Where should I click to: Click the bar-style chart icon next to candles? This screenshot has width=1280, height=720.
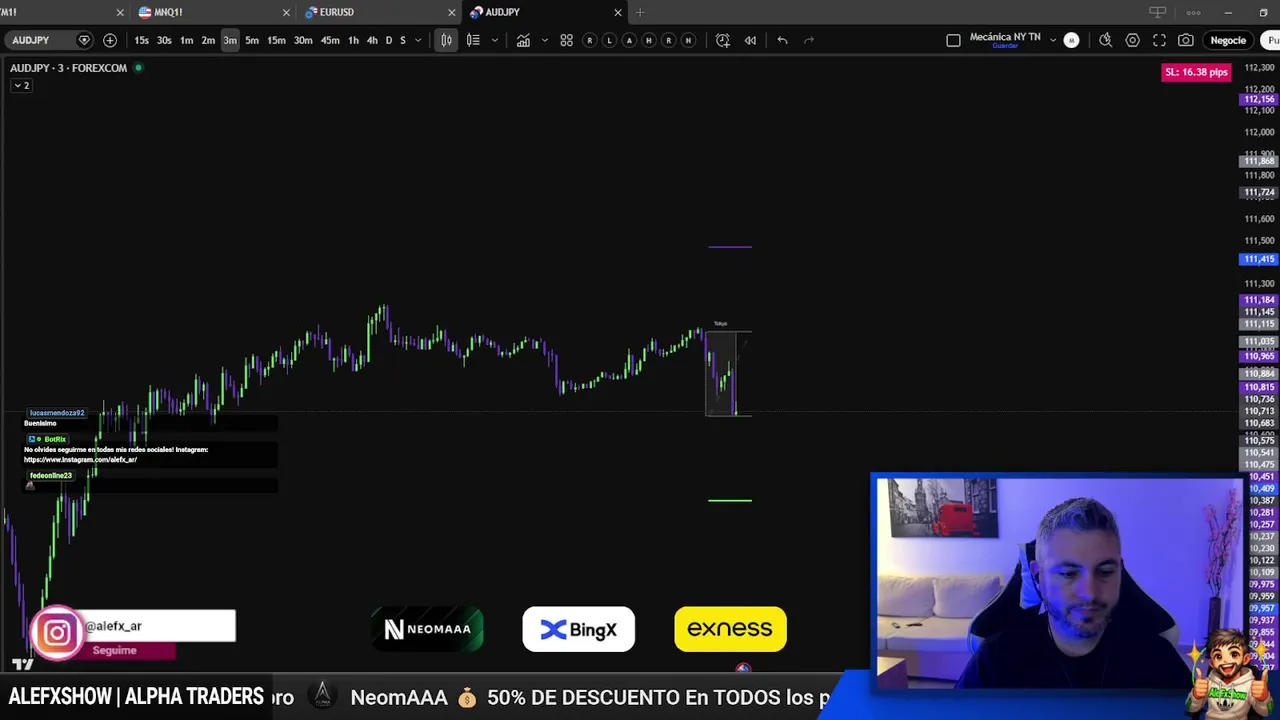click(x=473, y=40)
